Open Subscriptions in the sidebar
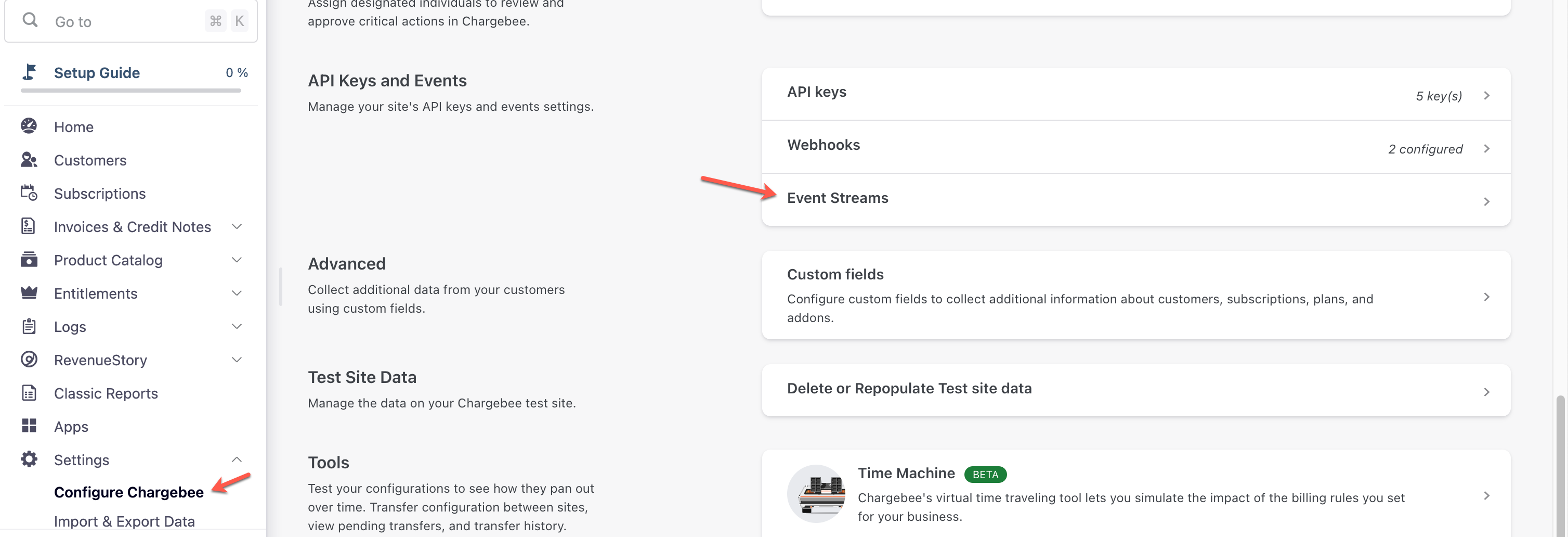This screenshot has height=537, width=1568. [100, 193]
